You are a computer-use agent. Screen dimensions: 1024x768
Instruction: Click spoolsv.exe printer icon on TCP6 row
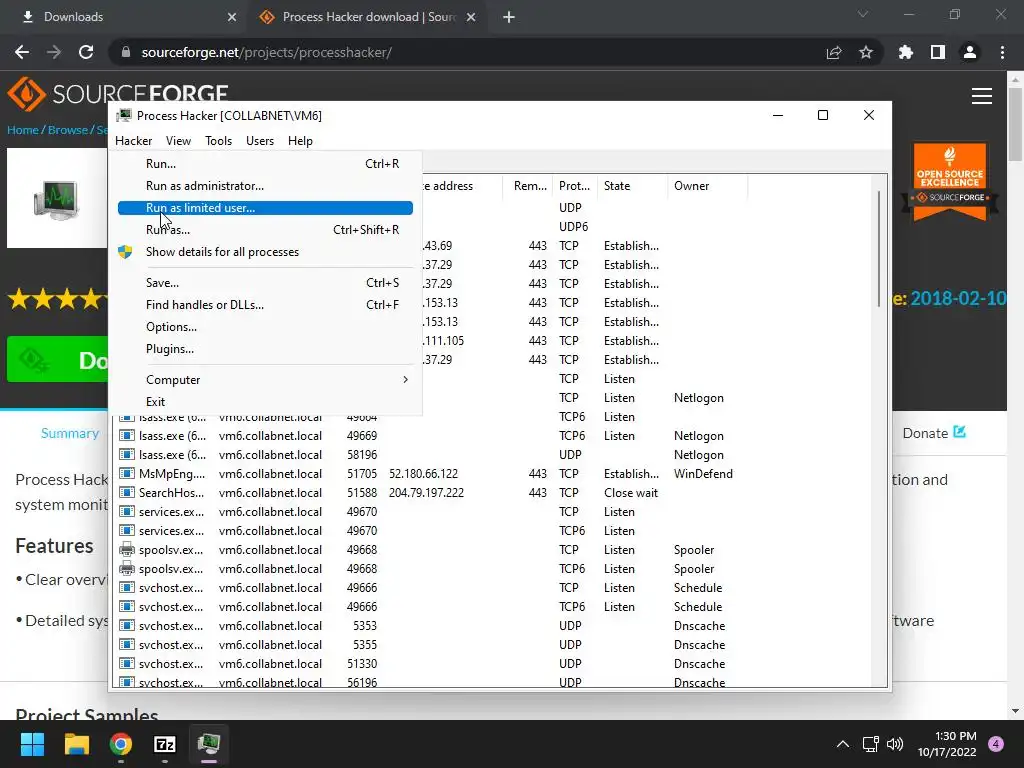(x=127, y=569)
